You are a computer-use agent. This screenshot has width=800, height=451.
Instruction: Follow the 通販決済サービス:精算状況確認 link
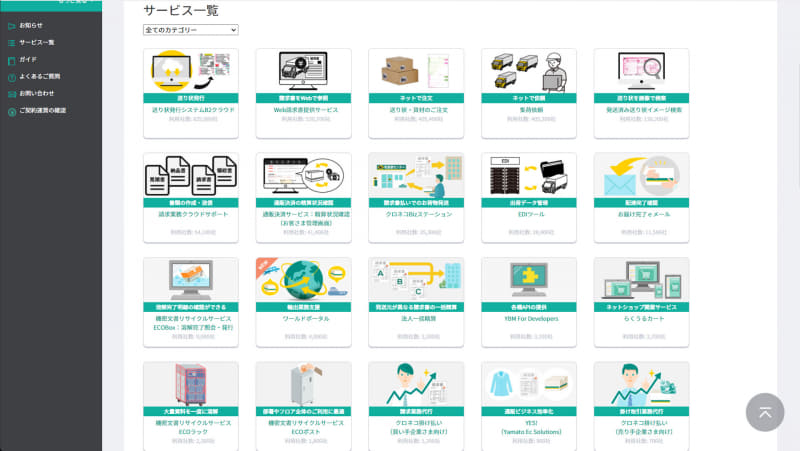306,219
